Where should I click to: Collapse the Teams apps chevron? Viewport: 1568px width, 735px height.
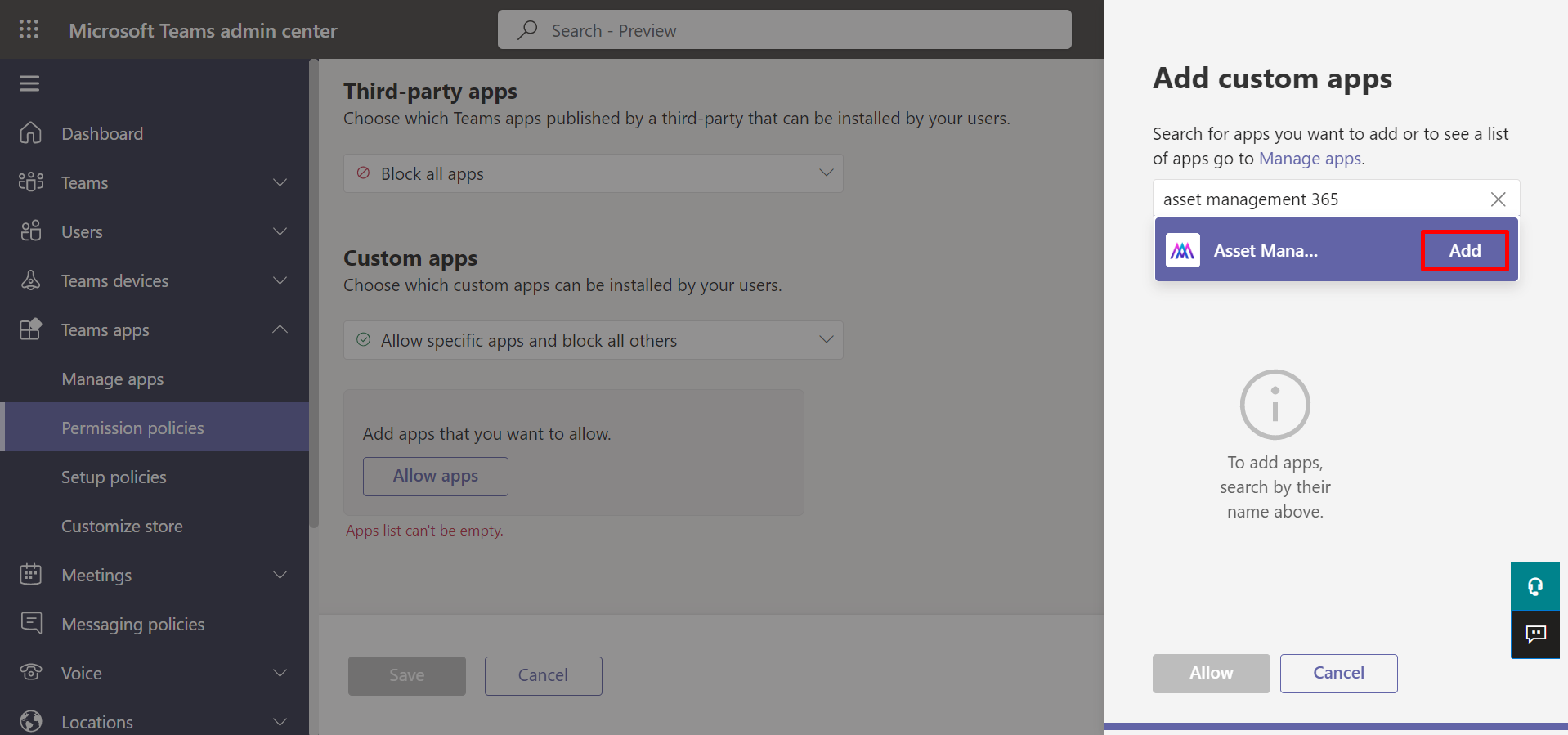tap(280, 329)
